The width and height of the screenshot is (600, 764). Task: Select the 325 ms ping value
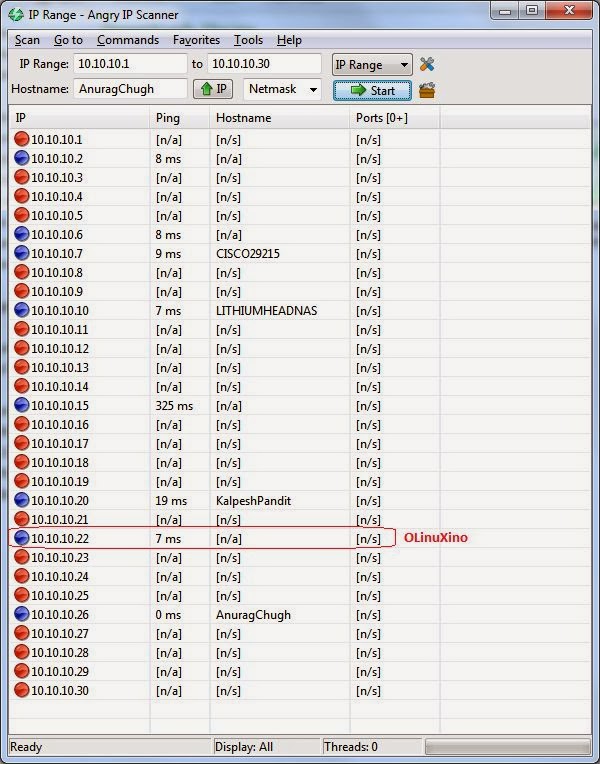(x=174, y=406)
